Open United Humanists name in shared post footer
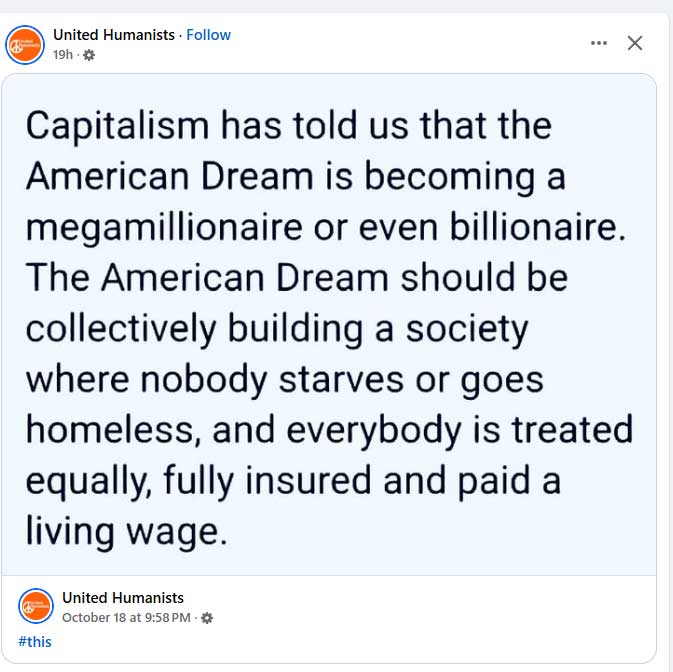Screen dimensions: 673x672 point(123,598)
